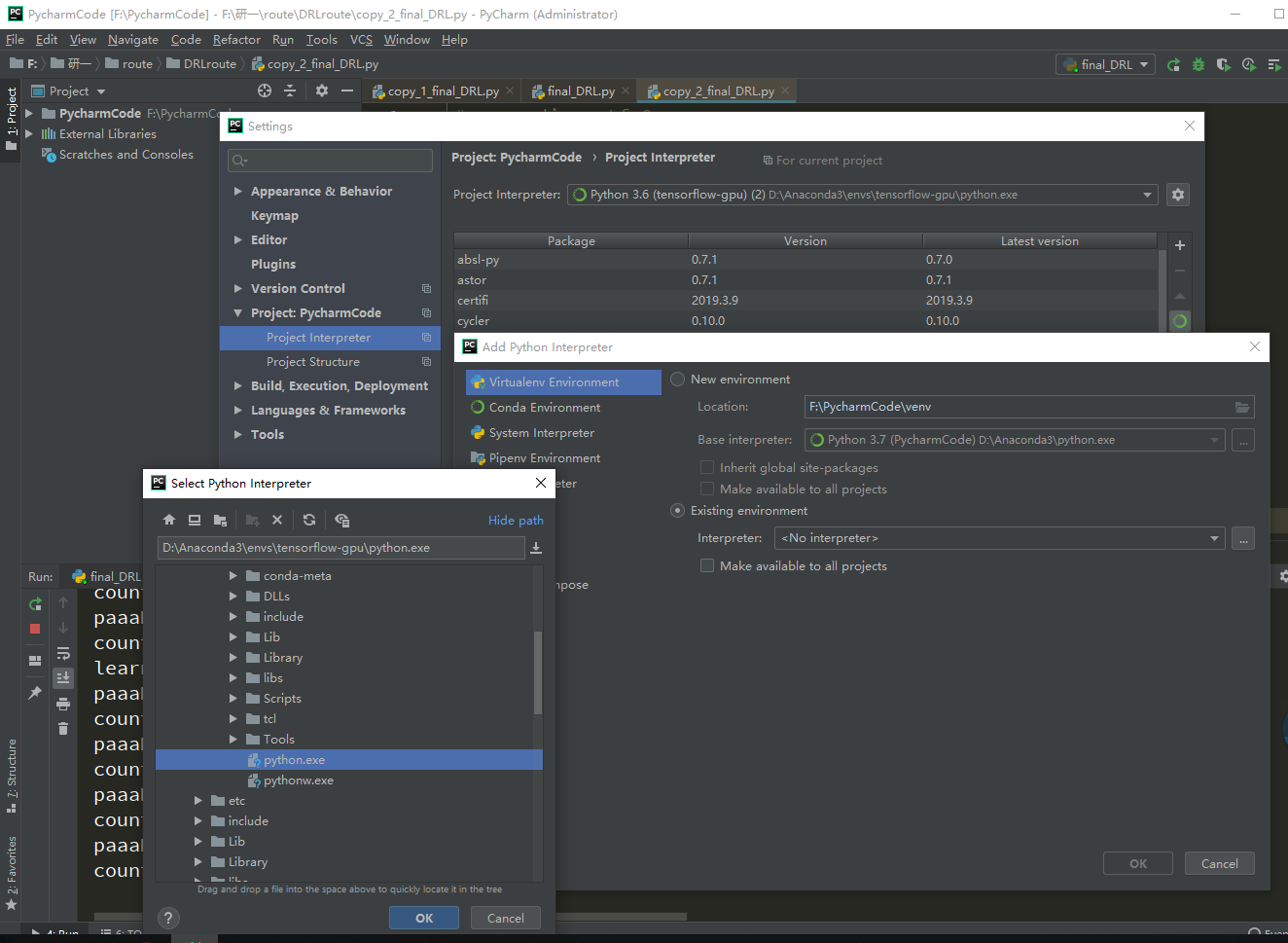Open the VCS menu
Screen dimensions: 1288x943
361,40
